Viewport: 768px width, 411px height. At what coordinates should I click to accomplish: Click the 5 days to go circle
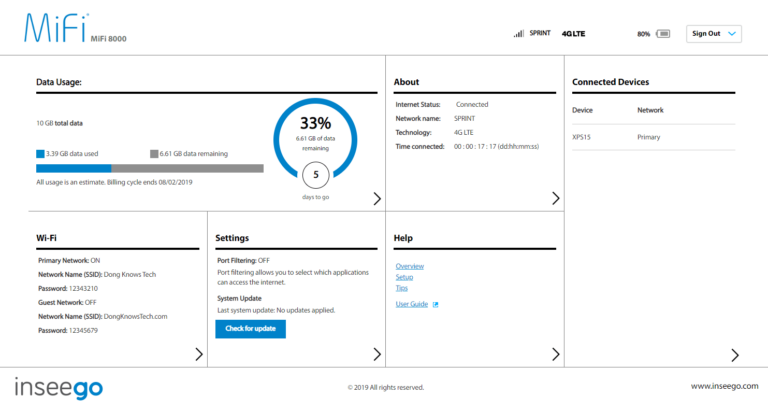pos(316,176)
